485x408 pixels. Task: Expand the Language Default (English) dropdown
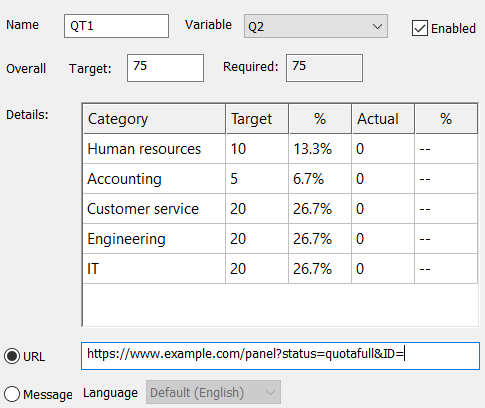click(213, 392)
